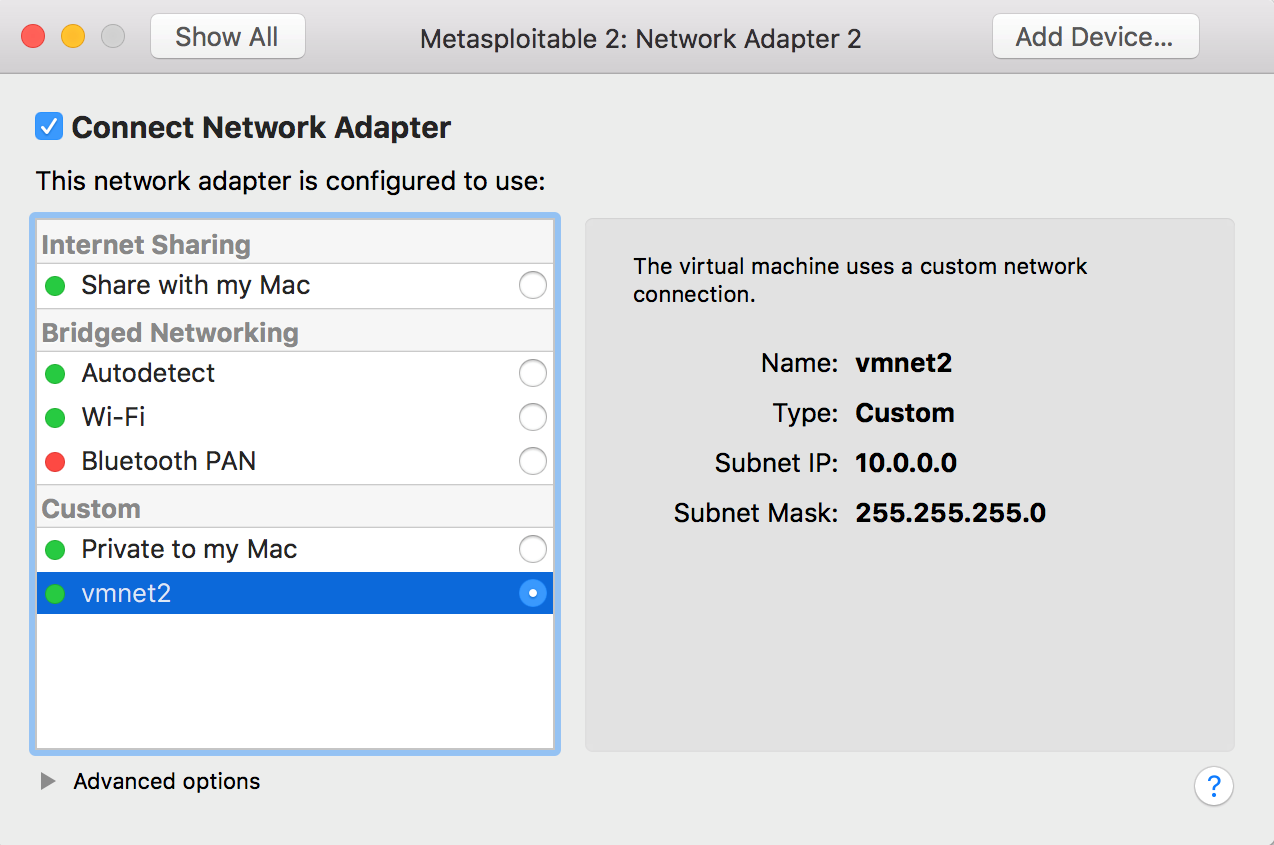Uncheck the Connect Network Adapter checkbox
This screenshot has height=845, width=1274.
click(x=49, y=127)
